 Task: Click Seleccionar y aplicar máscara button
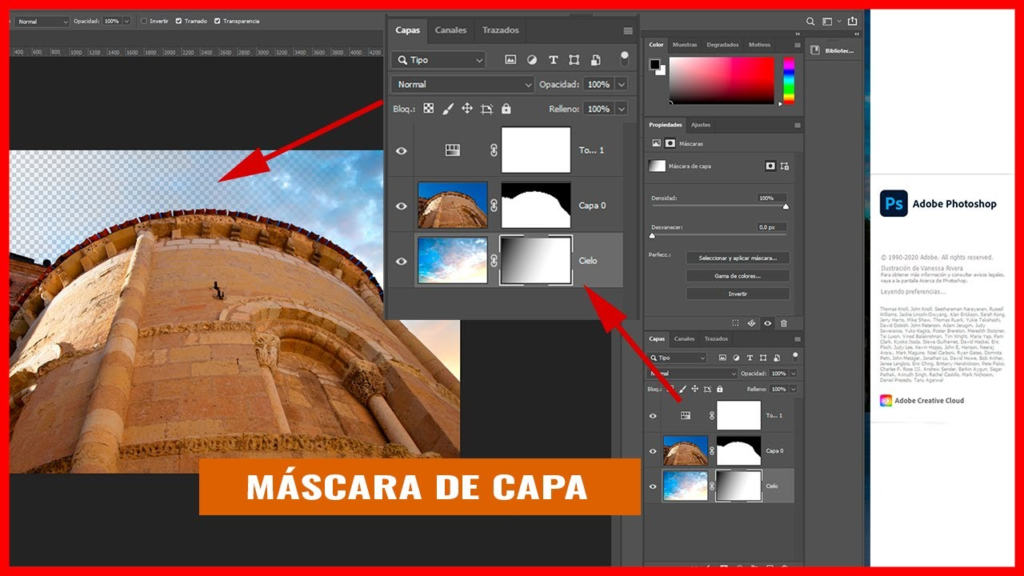[x=737, y=258]
